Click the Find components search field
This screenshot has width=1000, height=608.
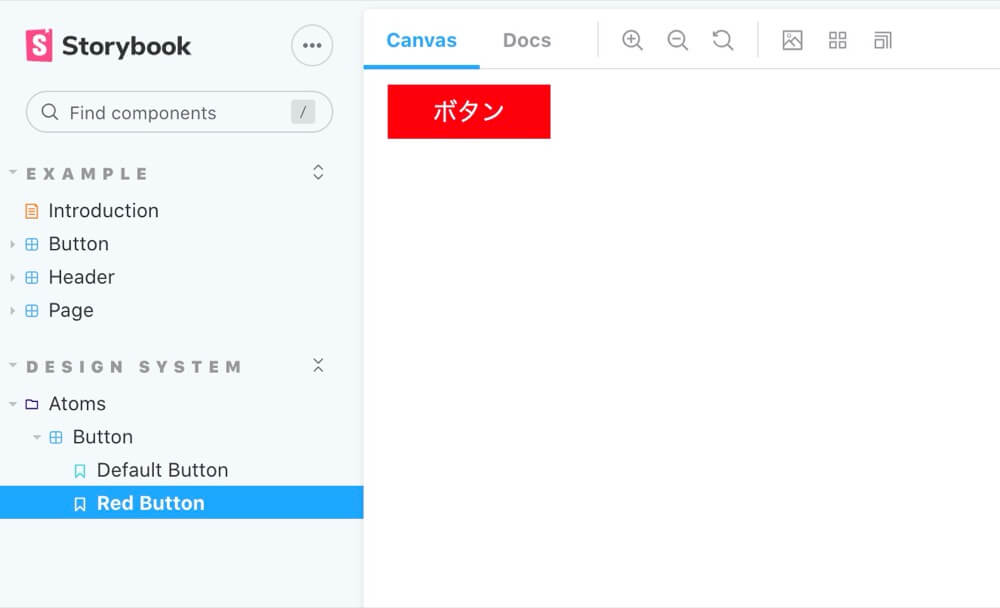pyautogui.click(x=178, y=112)
